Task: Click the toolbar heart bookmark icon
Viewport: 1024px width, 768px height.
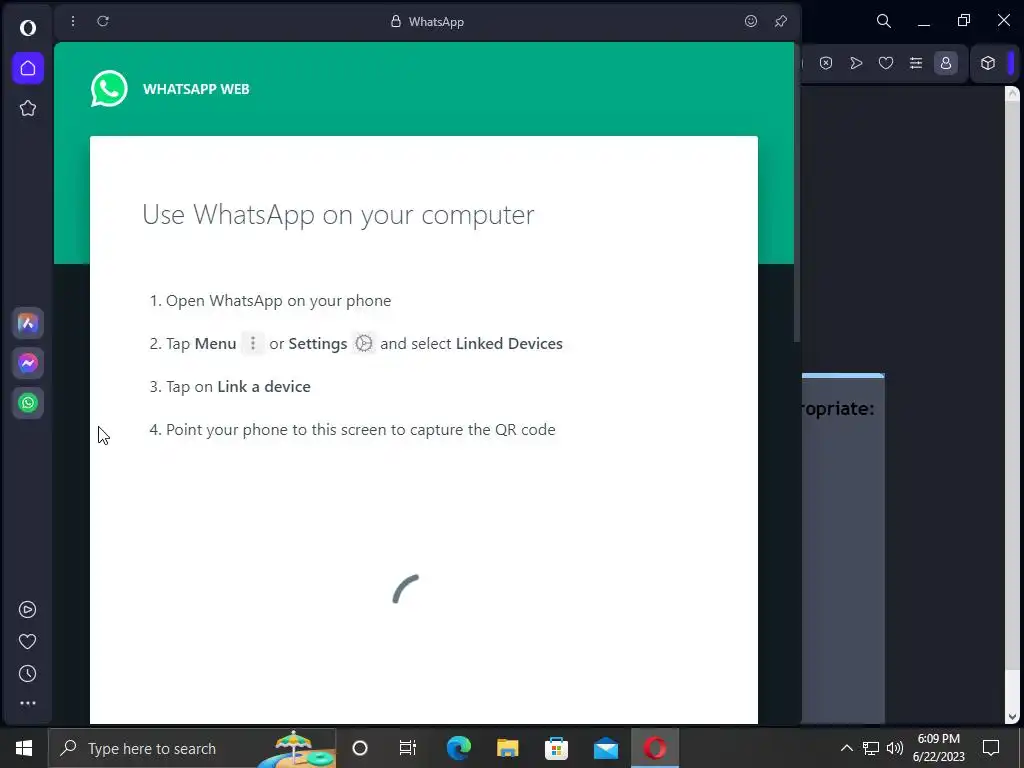Action: tap(886, 63)
